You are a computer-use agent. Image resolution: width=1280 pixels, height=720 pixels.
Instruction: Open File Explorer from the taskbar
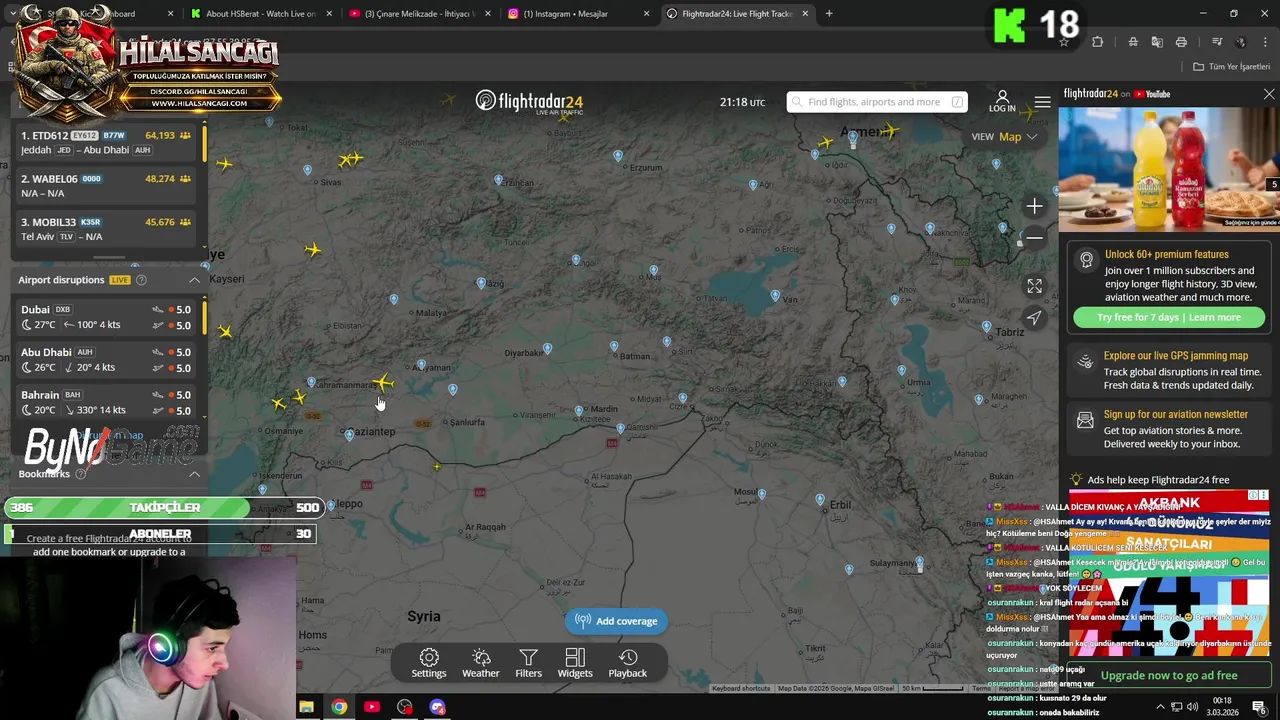(306, 707)
